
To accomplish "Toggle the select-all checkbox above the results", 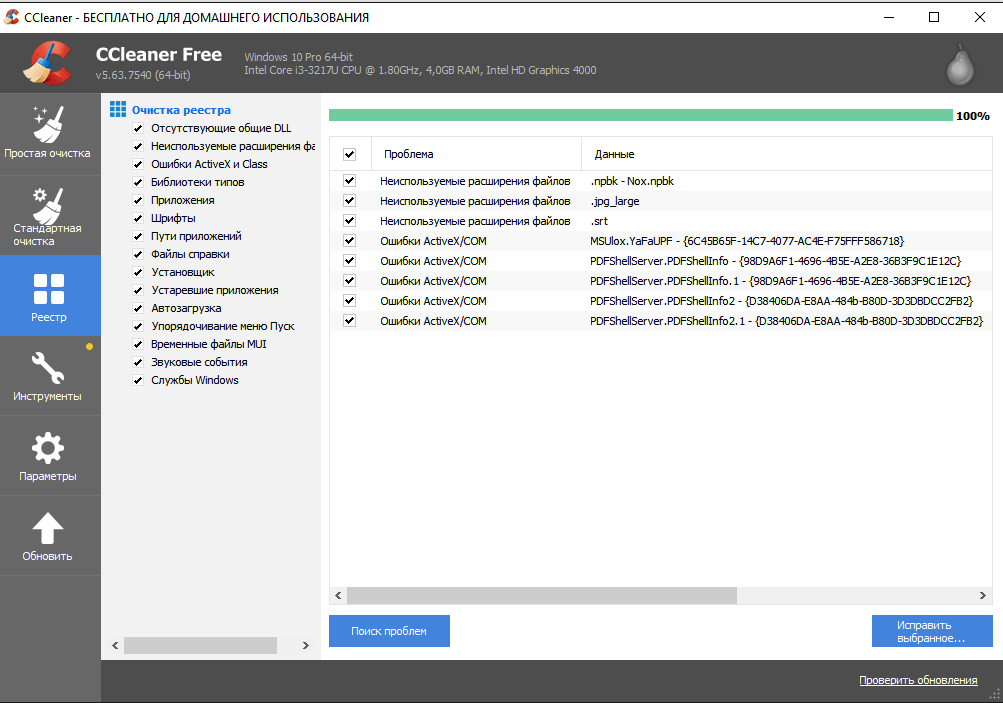I will 349,154.
